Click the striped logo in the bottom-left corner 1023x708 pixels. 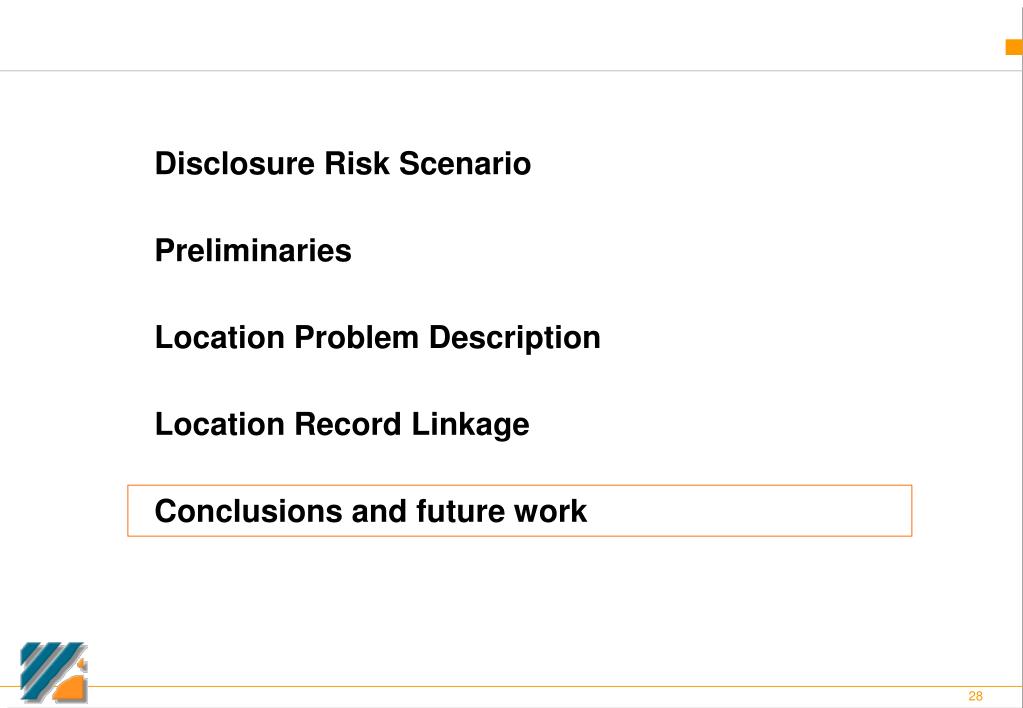(x=53, y=672)
